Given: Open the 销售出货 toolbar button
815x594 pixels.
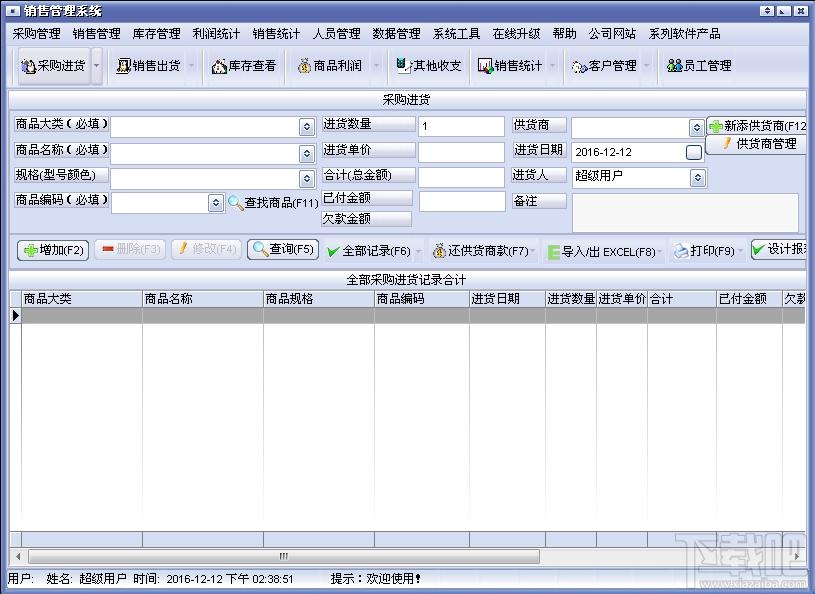Looking at the screenshot, I should (x=148, y=65).
